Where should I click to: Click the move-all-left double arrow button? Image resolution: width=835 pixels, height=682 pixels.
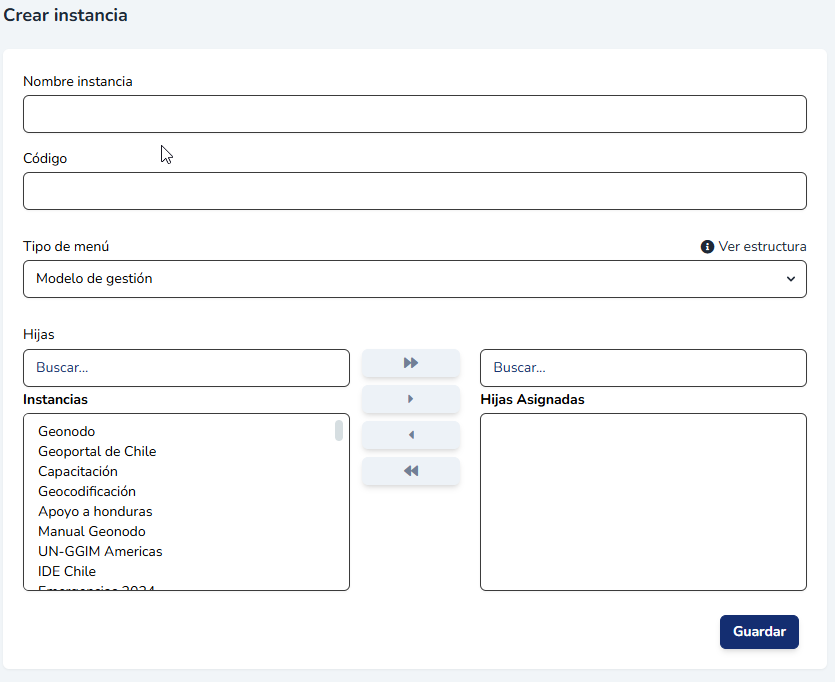click(411, 471)
